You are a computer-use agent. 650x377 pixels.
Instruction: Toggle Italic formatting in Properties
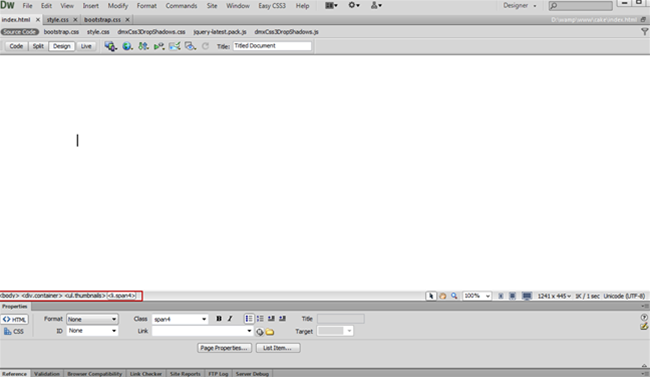[x=230, y=319]
